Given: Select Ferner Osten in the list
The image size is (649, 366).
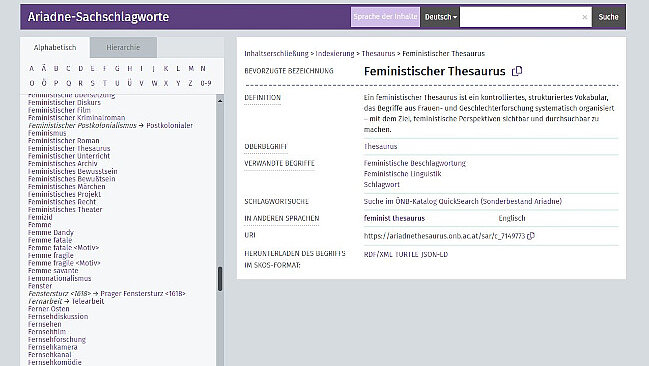Looking at the screenshot, I should point(48,309).
